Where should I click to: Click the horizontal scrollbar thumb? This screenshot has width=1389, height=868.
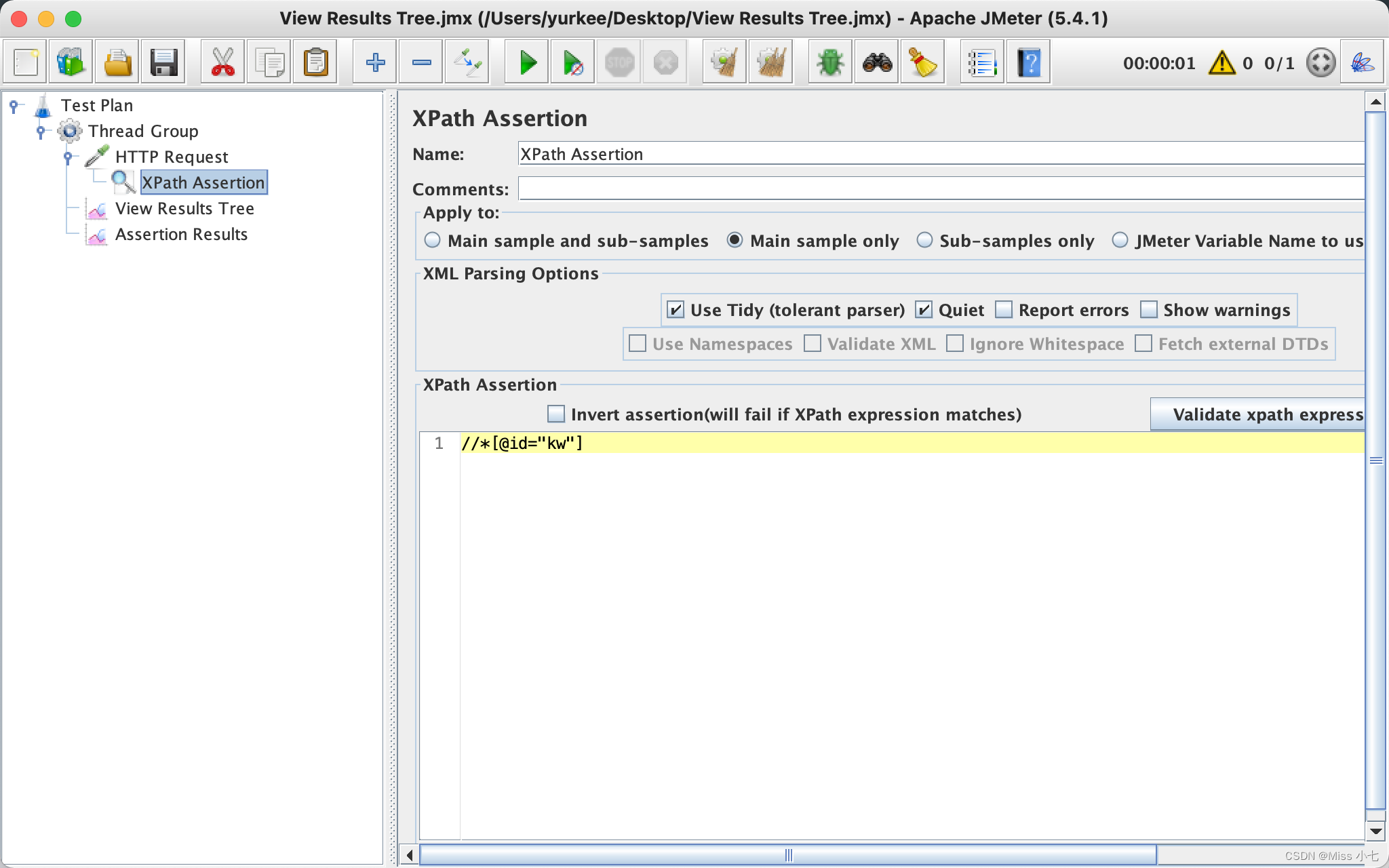click(x=788, y=855)
